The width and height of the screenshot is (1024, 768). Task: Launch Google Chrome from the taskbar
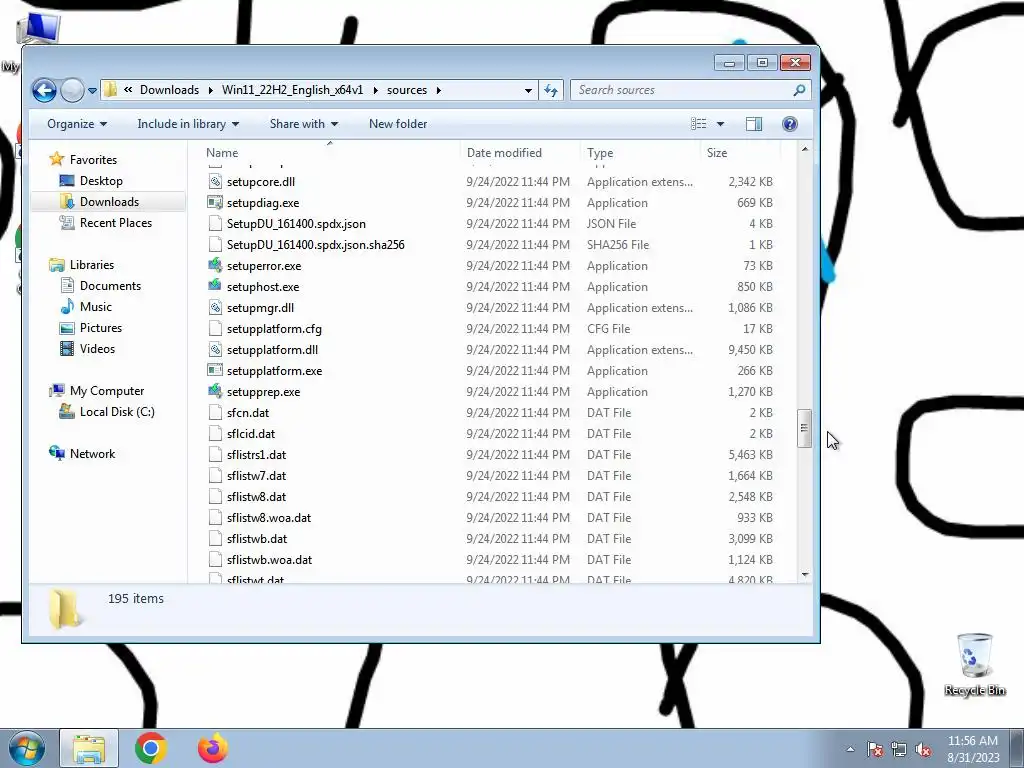pyautogui.click(x=151, y=748)
